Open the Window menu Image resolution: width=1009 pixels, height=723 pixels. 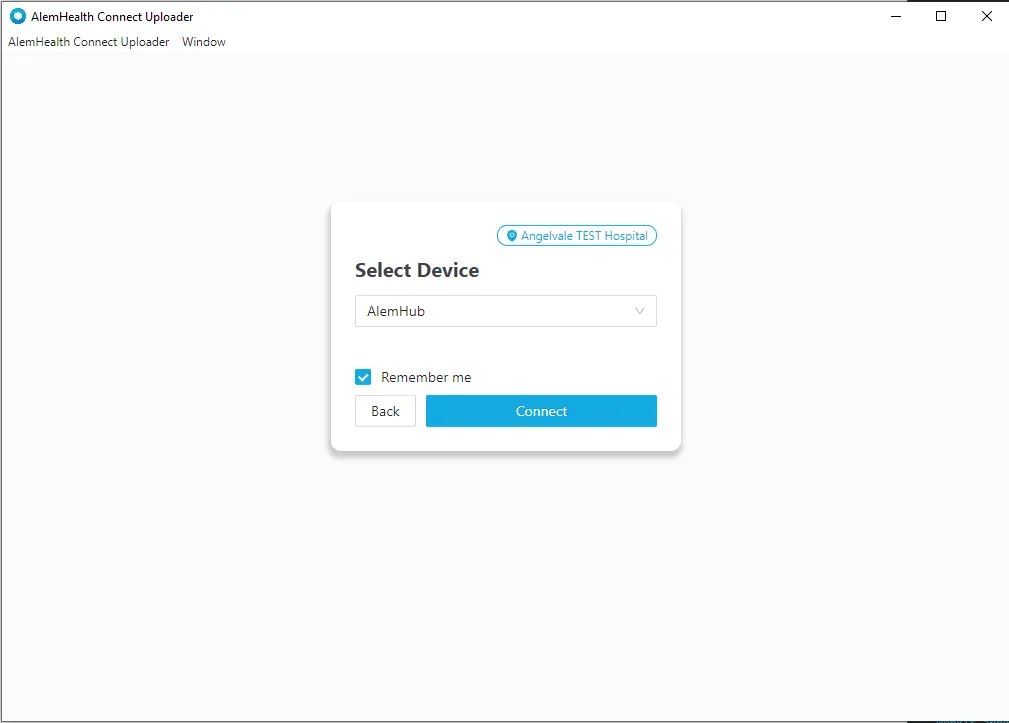[204, 42]
